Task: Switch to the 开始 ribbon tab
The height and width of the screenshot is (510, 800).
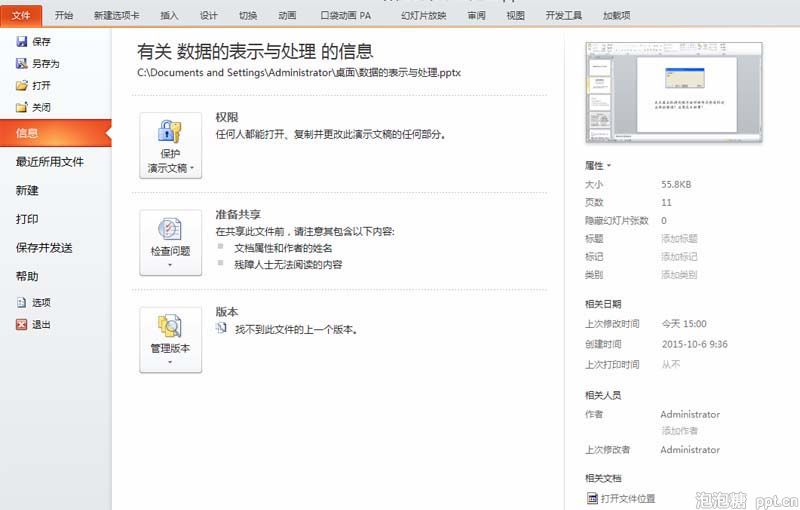Action: point(64,15)
